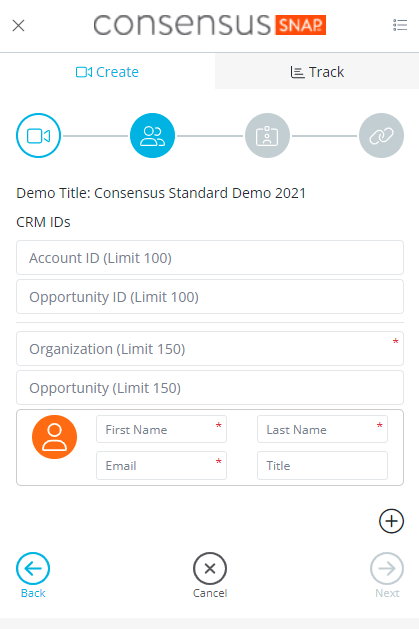Add another recipient with plus icon
This screenshot has width=419, height=629.
[391, 521]
